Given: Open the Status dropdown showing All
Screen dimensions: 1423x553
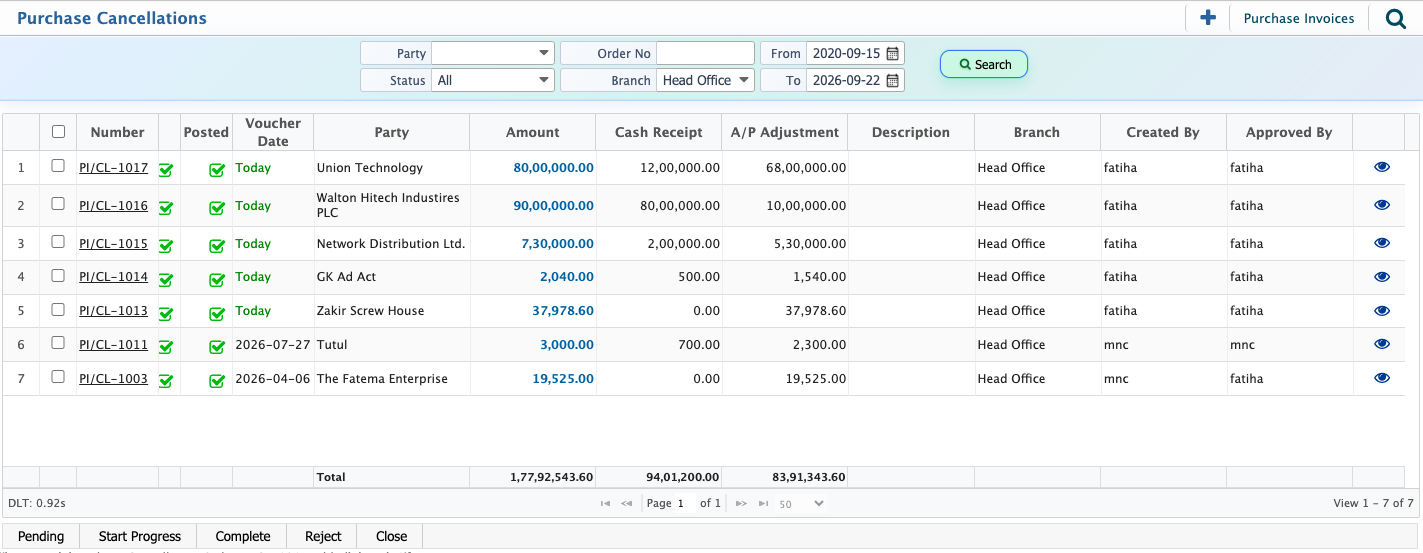Looking at the screenshot, I should tap(493, 80).
